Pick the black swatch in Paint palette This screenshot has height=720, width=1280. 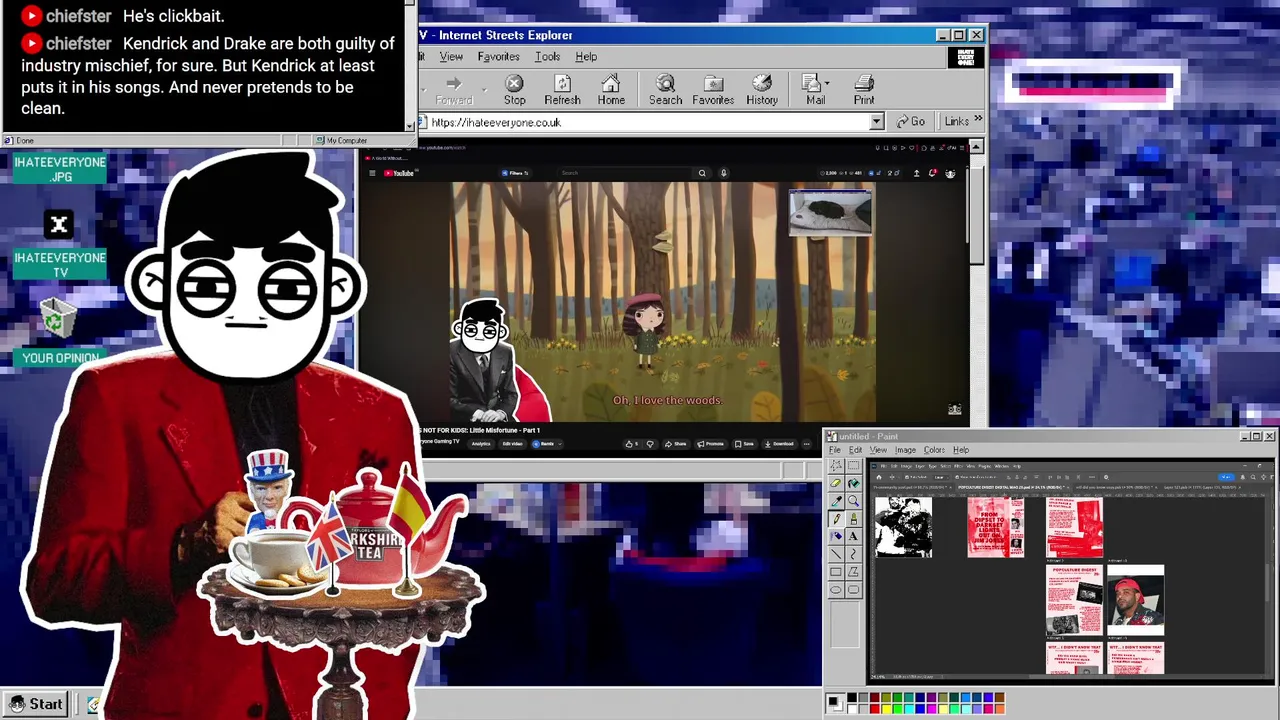pos(852,697)
